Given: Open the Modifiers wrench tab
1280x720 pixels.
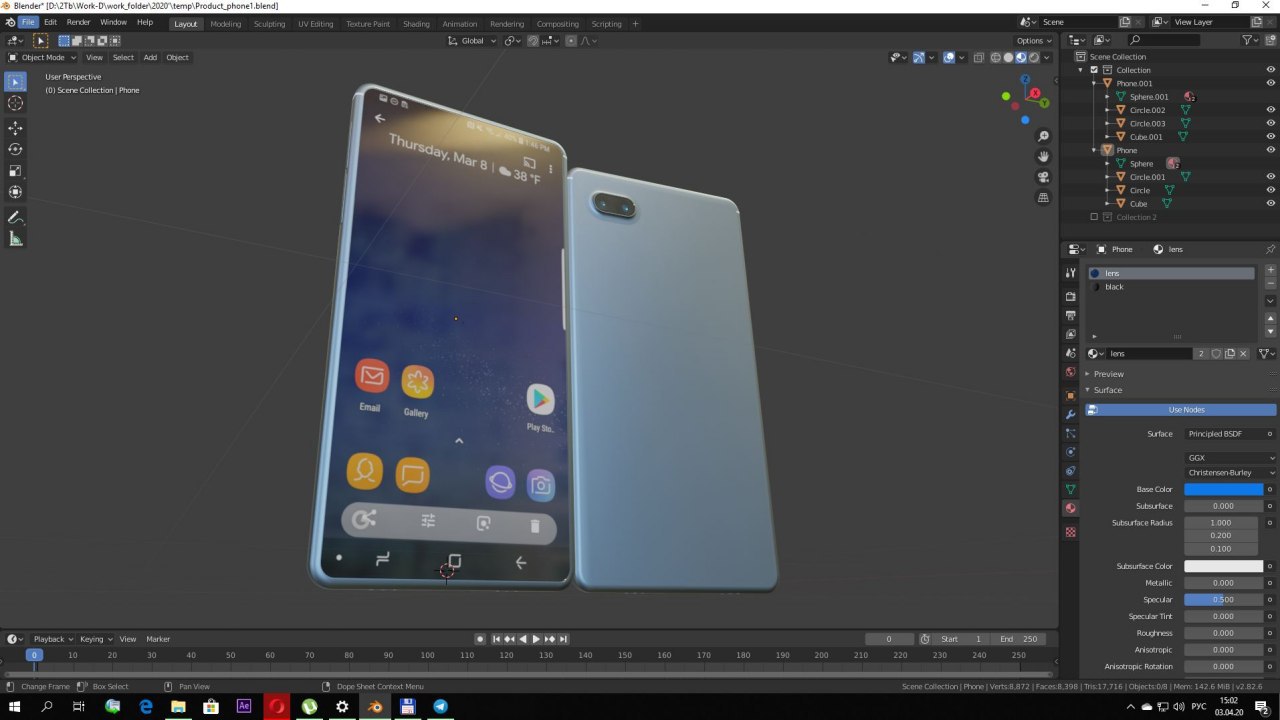Looking at the screenshot, I should [1070, 414].
